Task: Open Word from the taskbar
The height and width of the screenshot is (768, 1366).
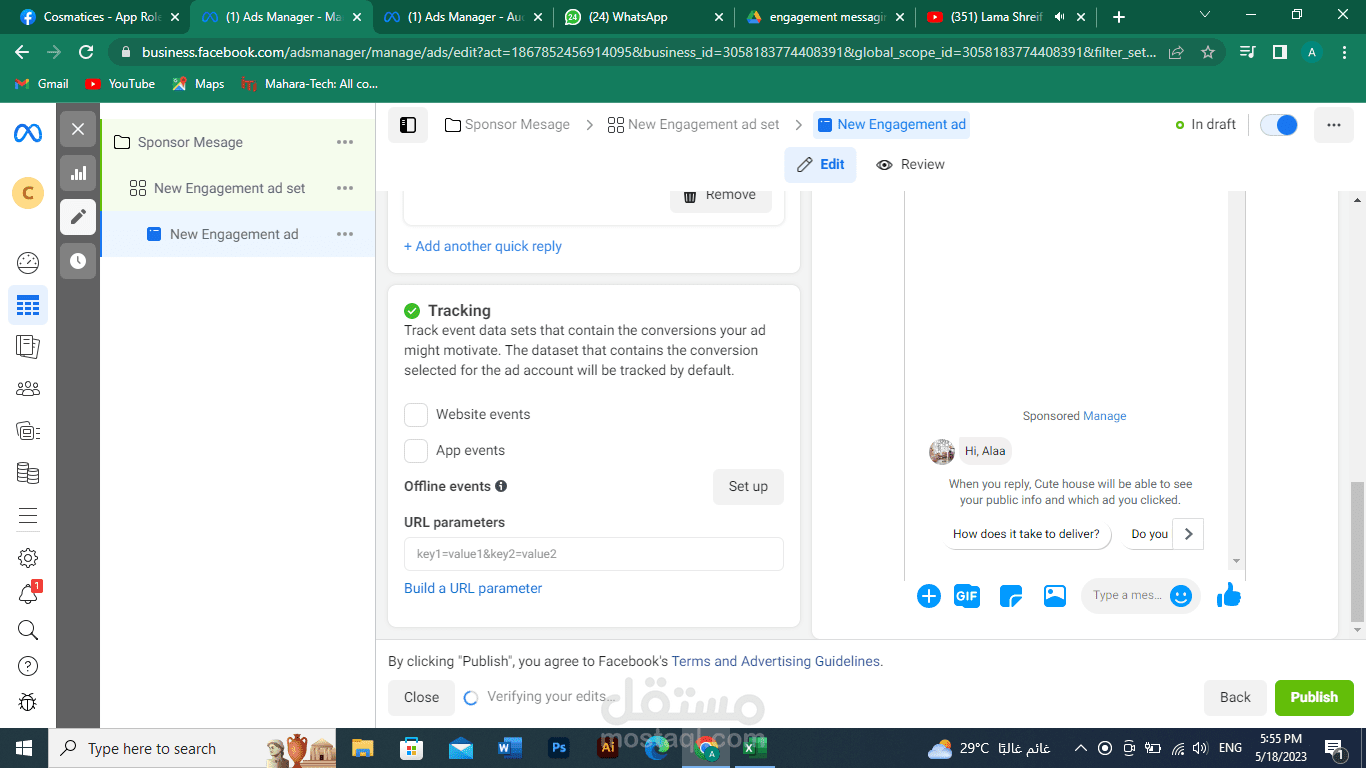Action: pos(510,747)
